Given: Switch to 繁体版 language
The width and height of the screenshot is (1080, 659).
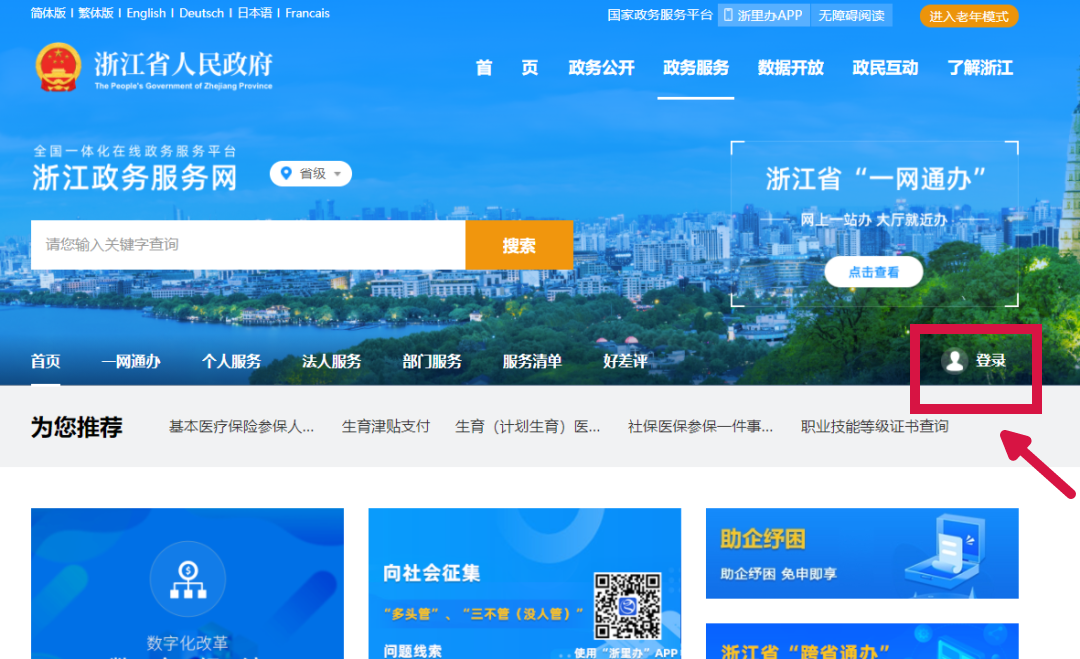Looking at the screenshot, I should [x=96, y=13].
